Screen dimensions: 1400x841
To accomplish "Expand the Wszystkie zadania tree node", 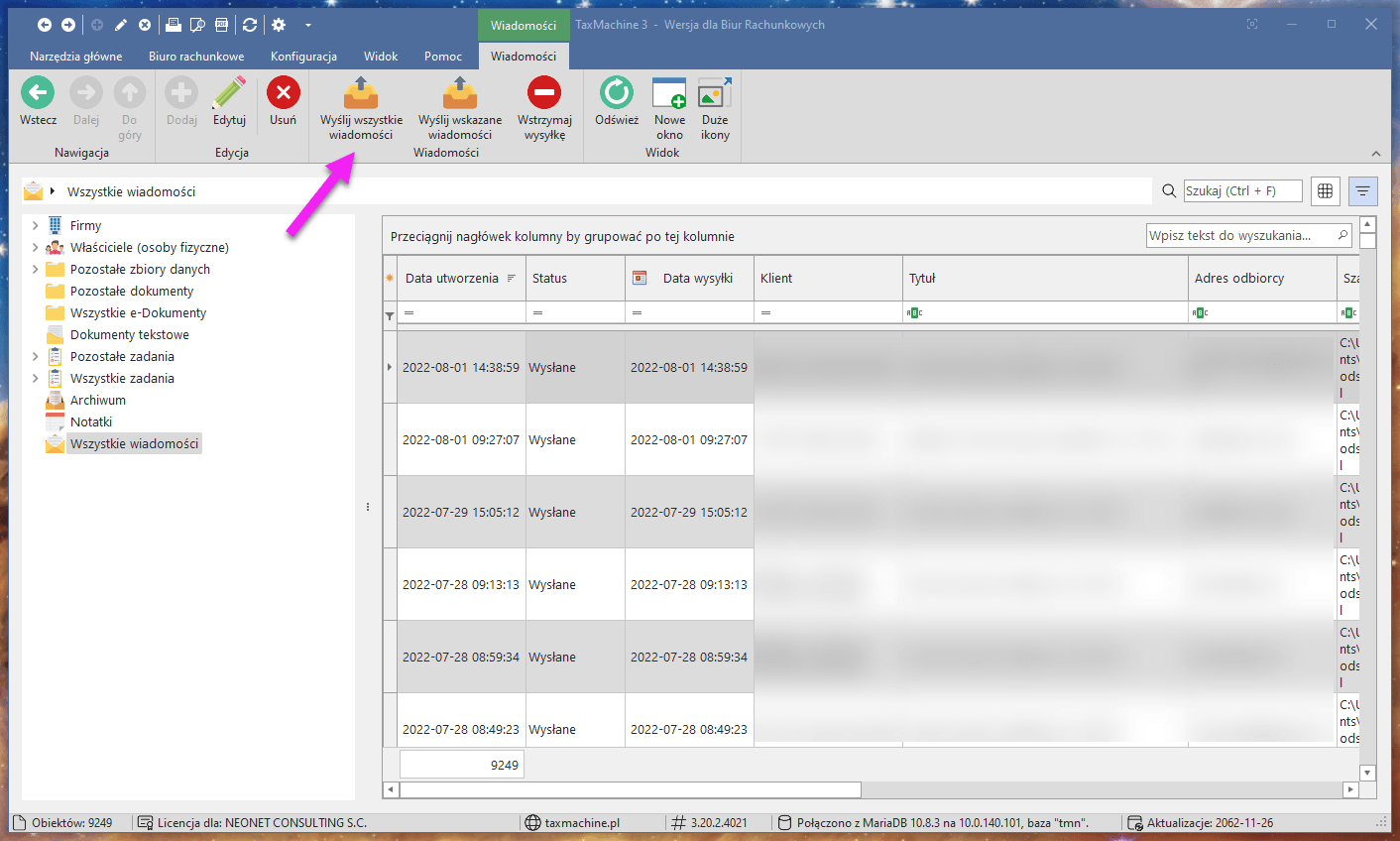I will tap(36, 379).
